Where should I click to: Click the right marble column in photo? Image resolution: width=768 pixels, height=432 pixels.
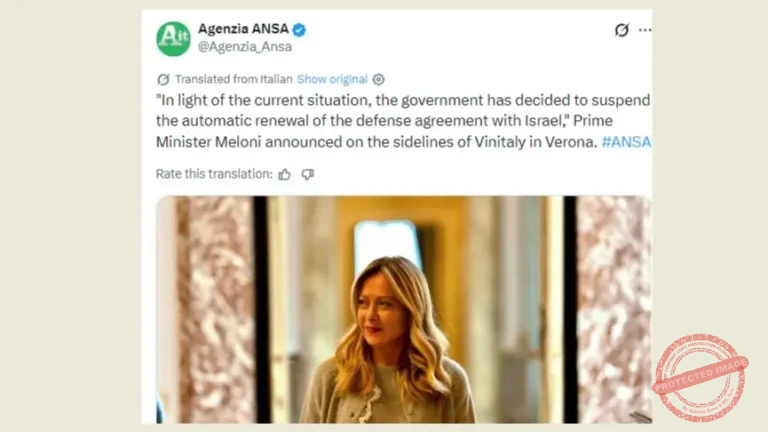click(613, 310)
